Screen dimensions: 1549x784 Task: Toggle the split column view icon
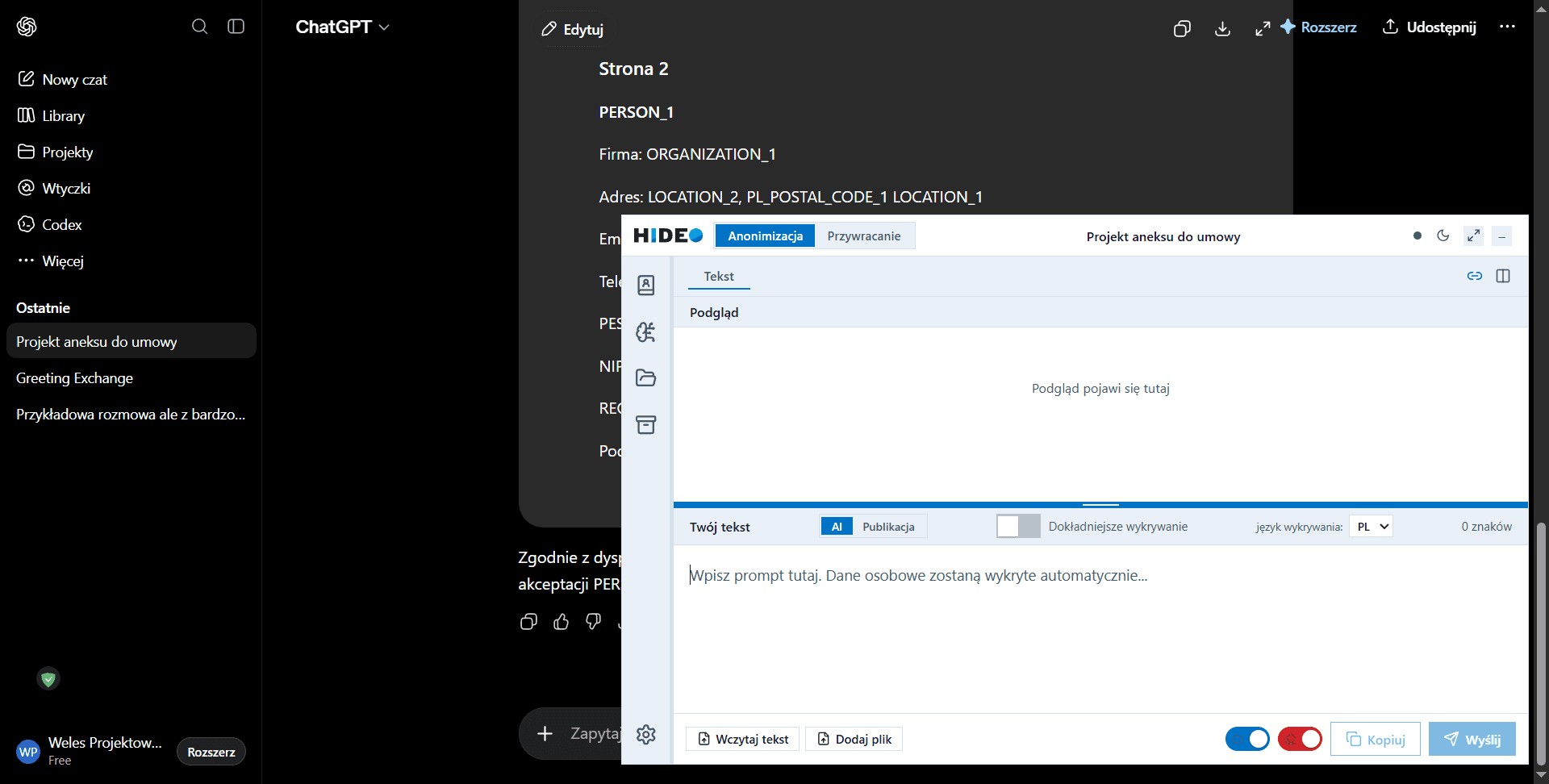click(x=1503, y=276)
